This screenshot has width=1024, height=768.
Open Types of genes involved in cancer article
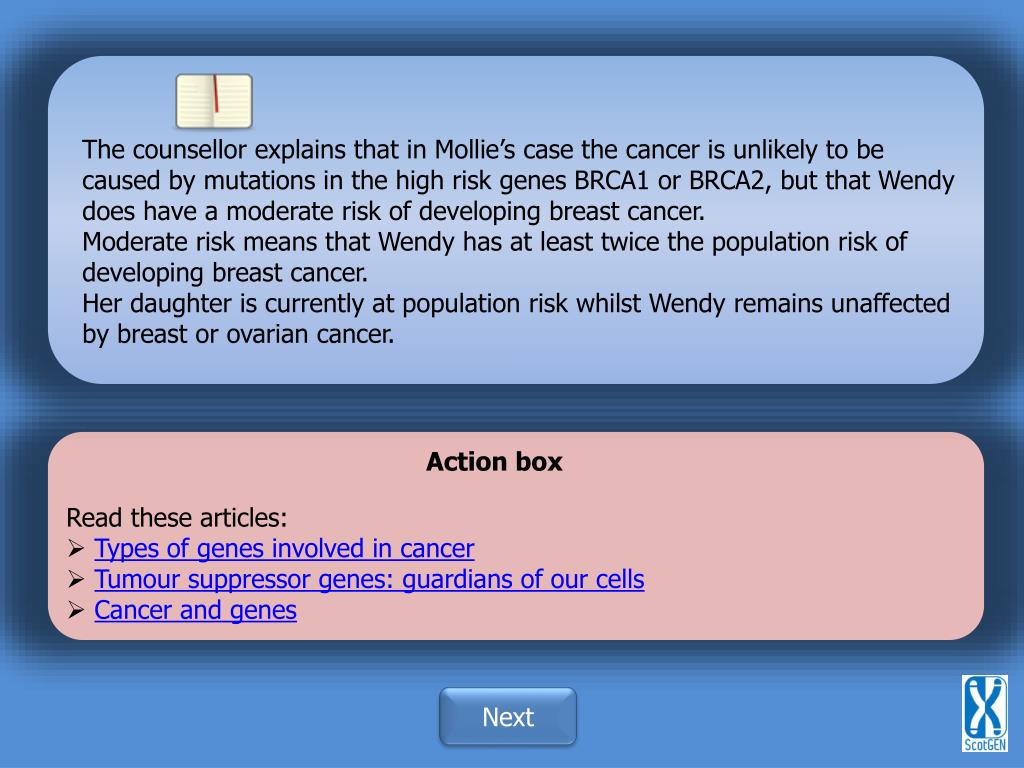point(284,549)
